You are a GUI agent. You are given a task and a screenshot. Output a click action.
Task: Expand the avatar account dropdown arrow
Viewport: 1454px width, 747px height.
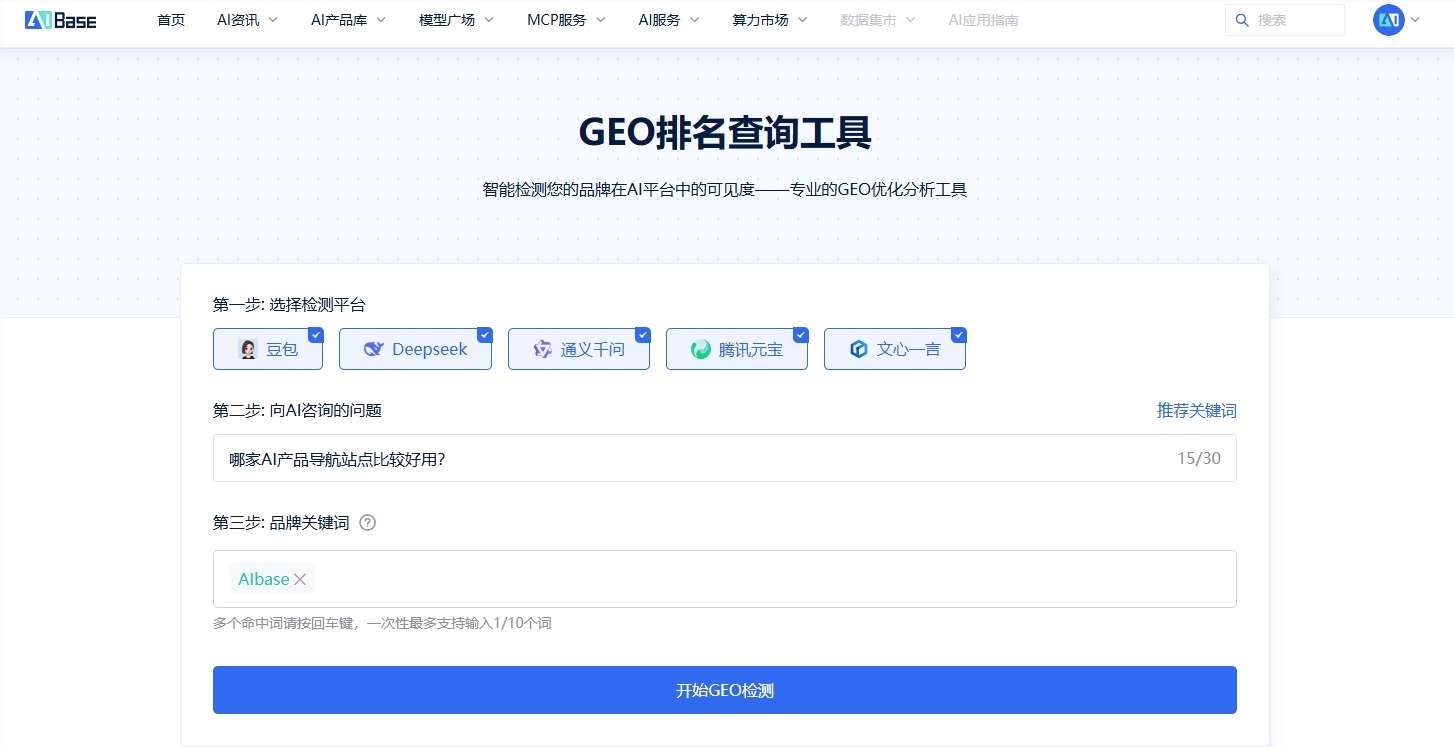tap(1413, 19)
